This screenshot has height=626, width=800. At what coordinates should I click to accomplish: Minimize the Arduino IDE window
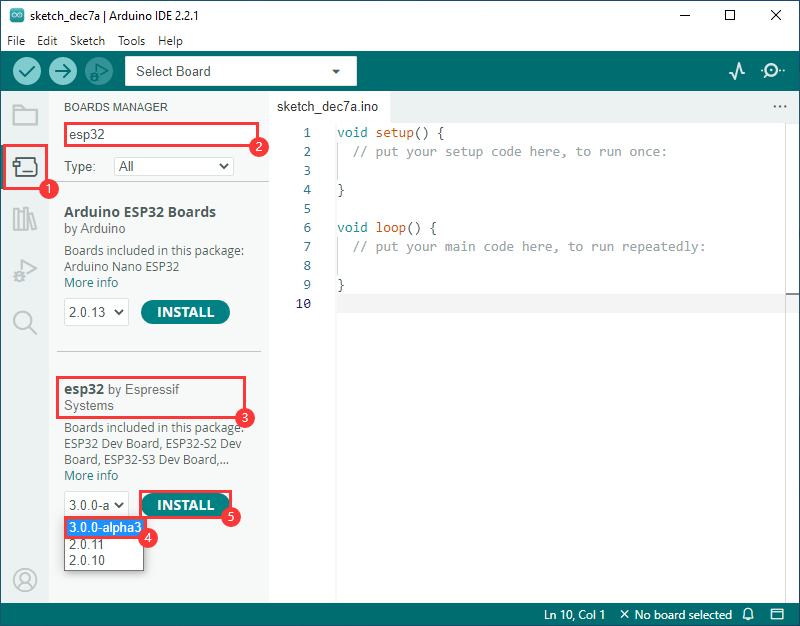coord(685,15)
